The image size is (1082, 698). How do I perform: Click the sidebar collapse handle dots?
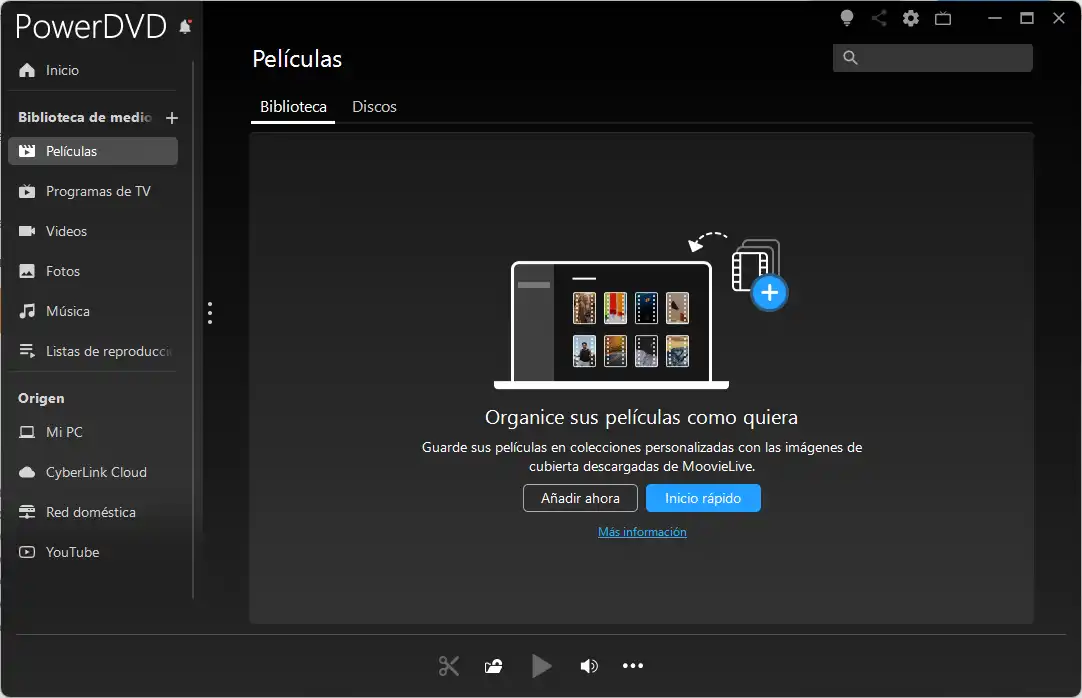coord(210,313)
